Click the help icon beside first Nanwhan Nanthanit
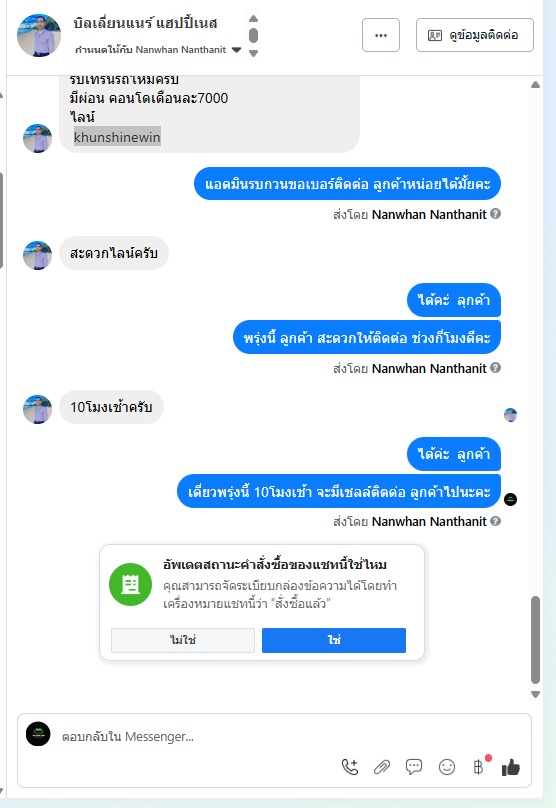Viewport: 556px width, 808px height. (x=495, y=214)
